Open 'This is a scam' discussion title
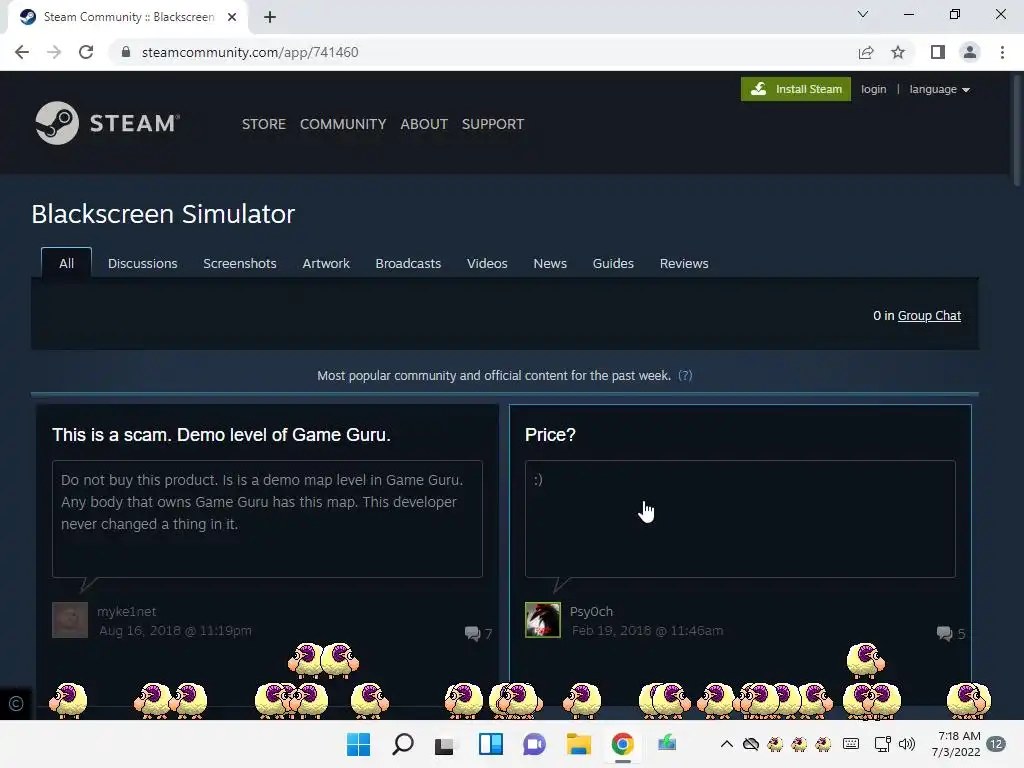1024x768 pixels. 221,435
